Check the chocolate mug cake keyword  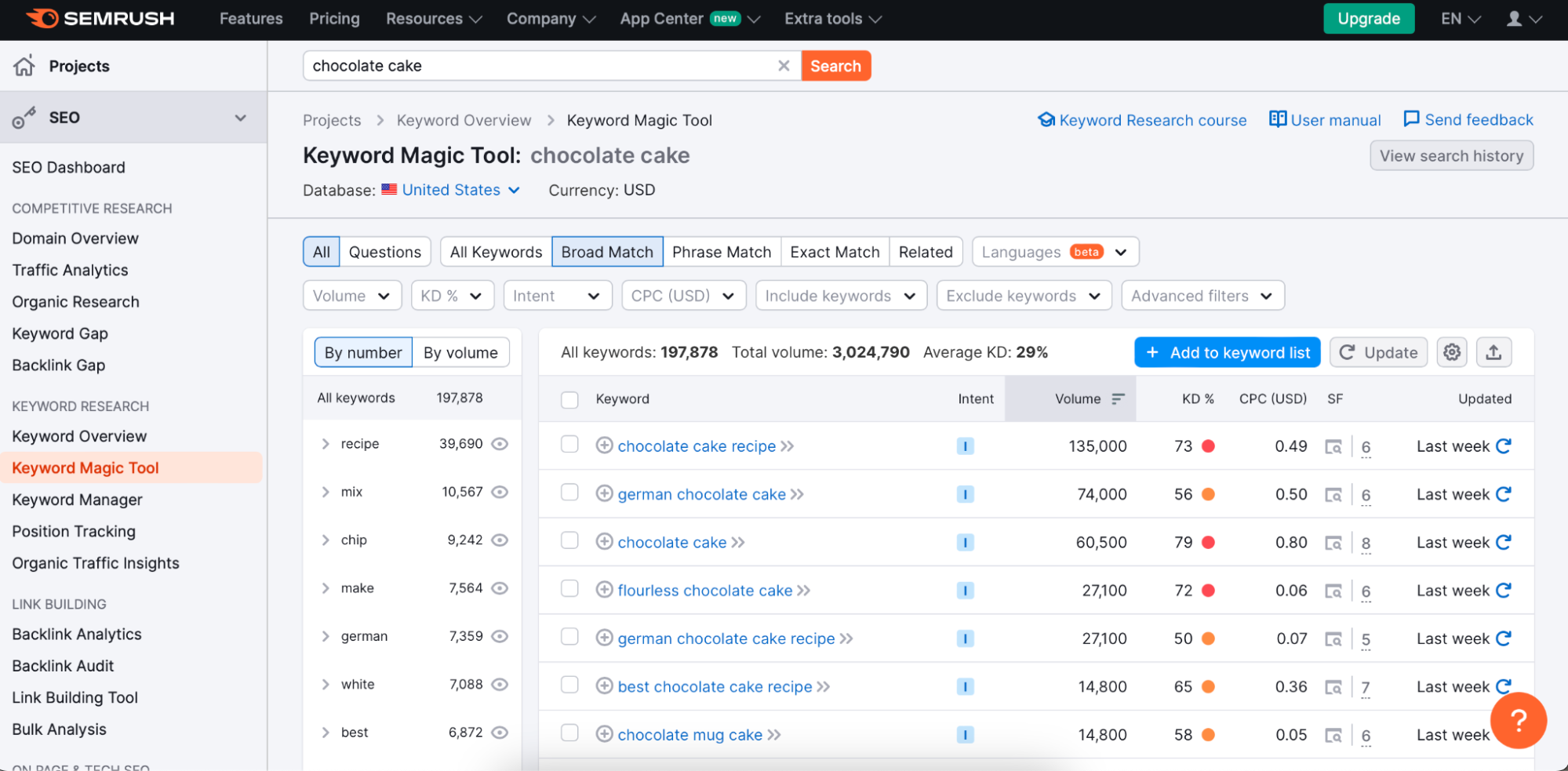pyautogui.click(x=569, y=734)
